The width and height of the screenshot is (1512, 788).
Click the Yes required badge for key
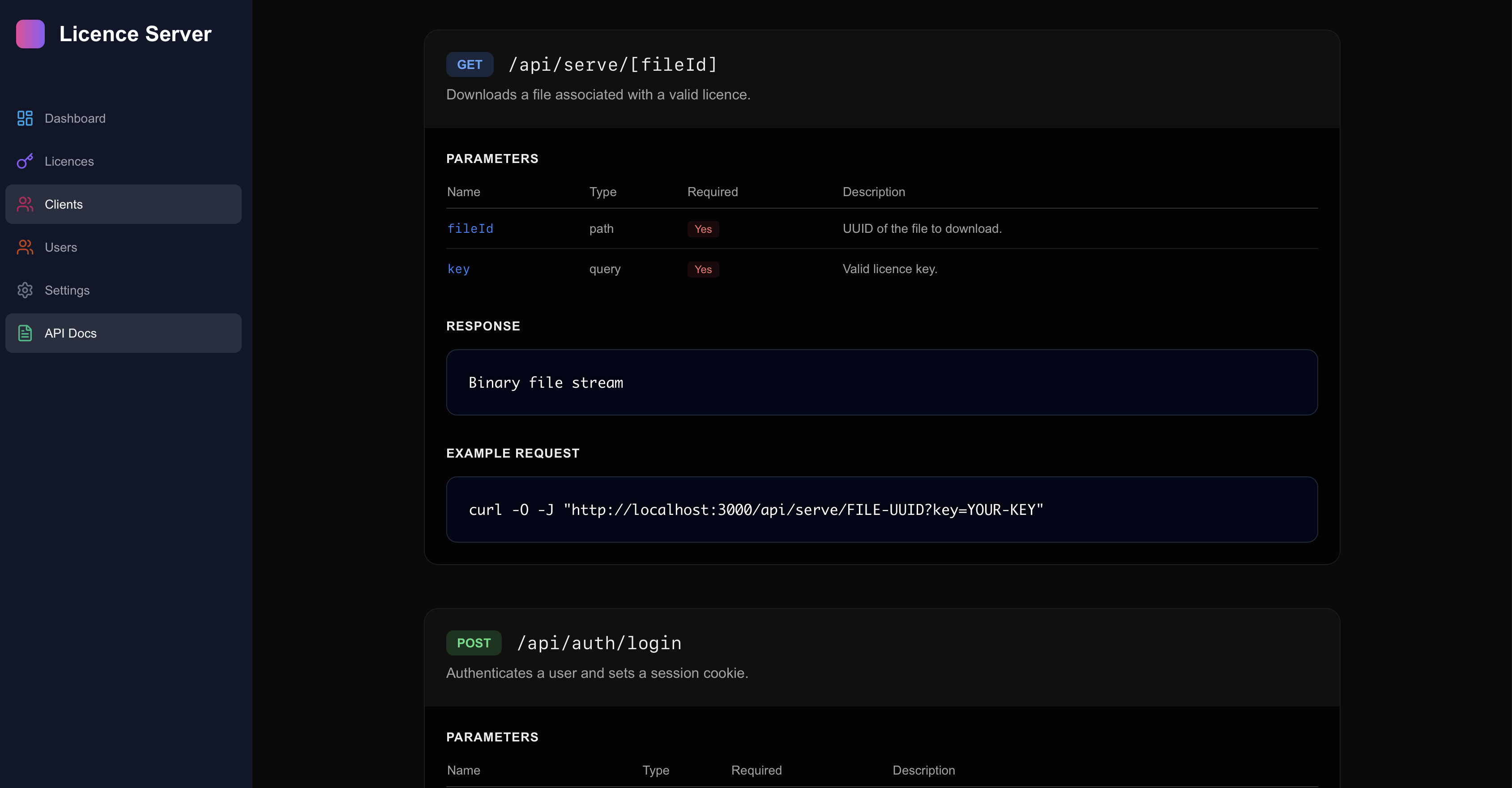coord(703,269)
